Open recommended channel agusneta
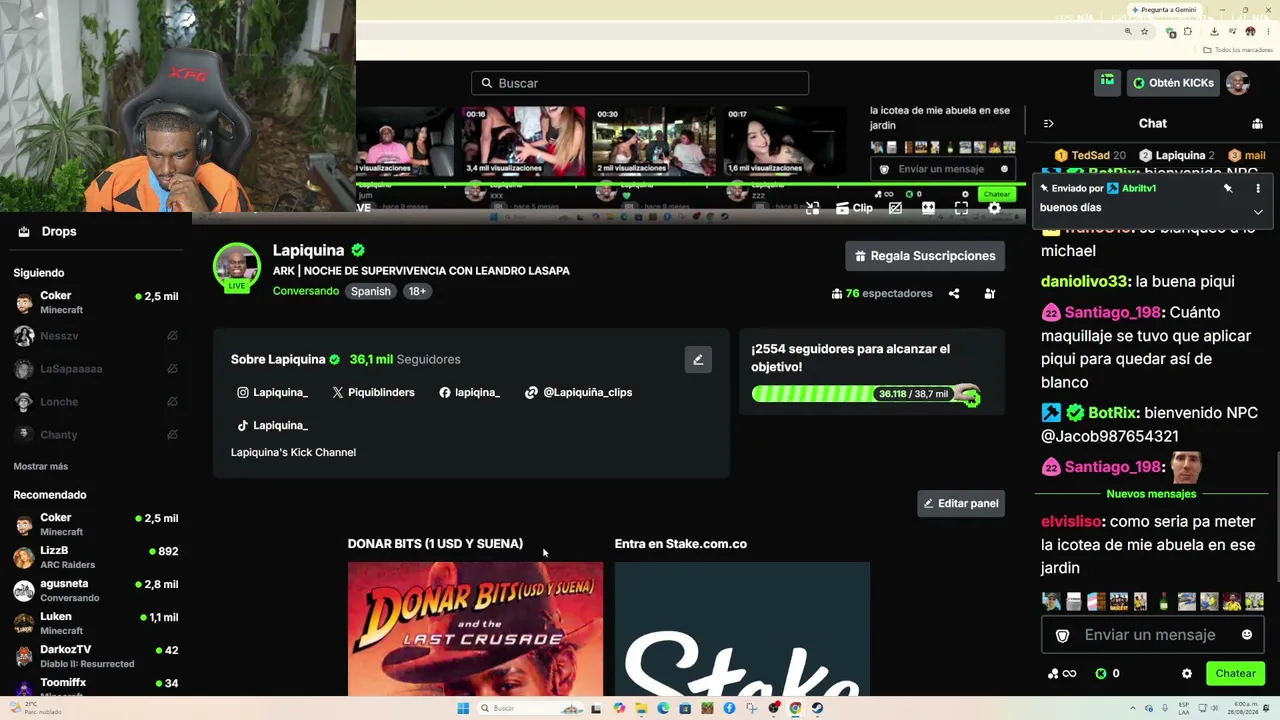1280x720 pixels. pos(96,591)
